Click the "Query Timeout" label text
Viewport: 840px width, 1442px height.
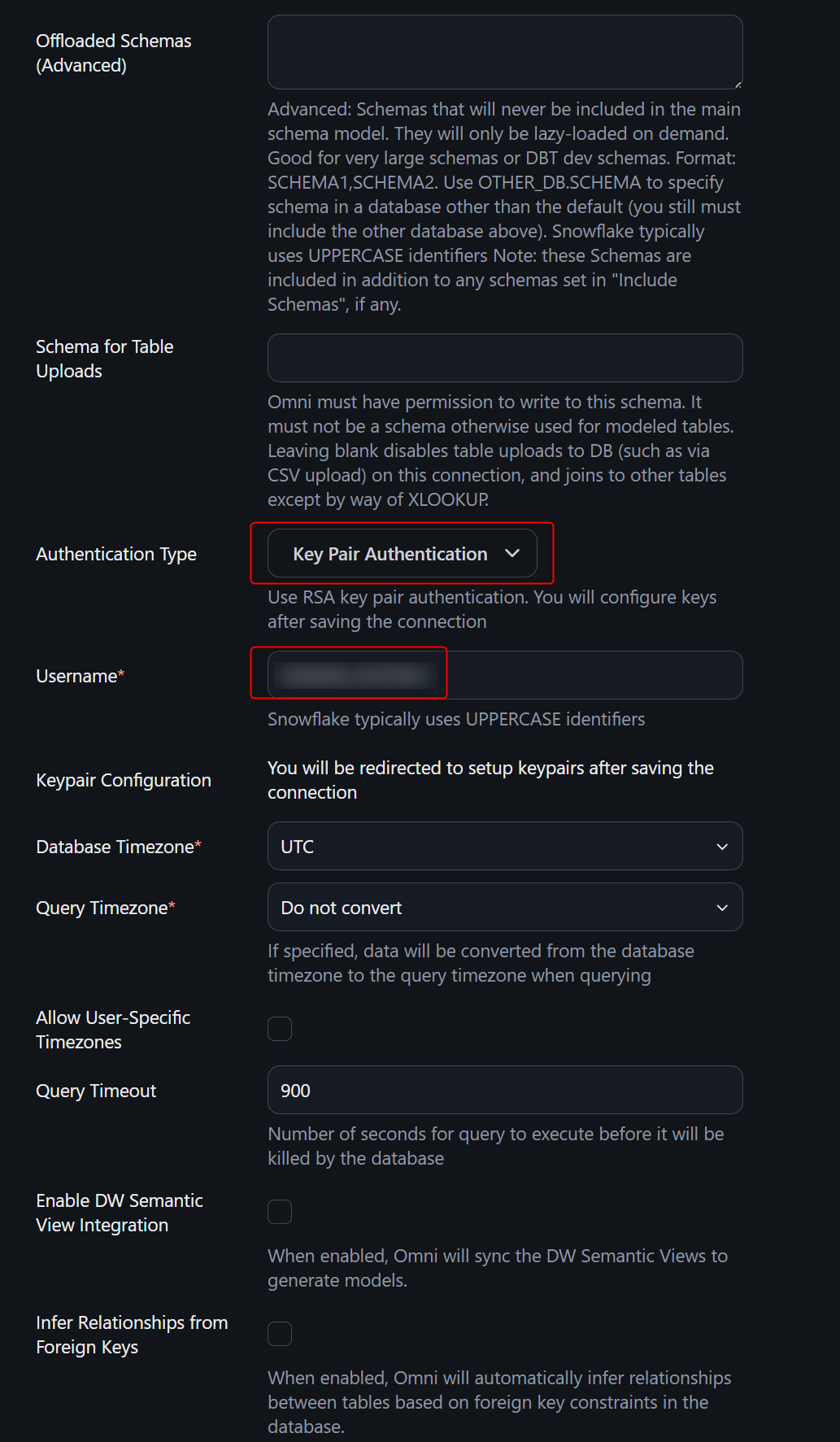point(96,1091)
